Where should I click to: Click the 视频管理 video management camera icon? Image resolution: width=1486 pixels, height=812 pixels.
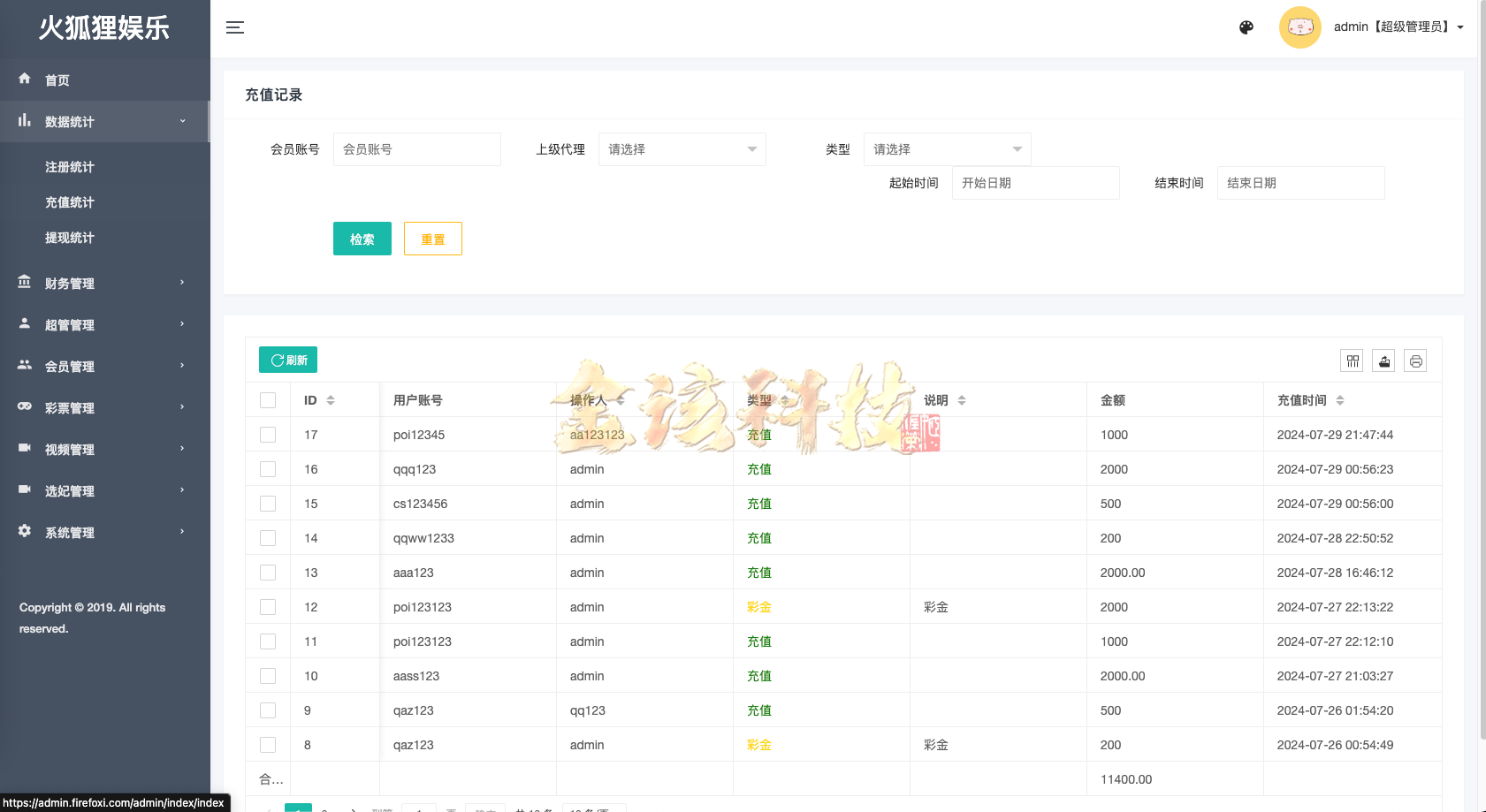click(x=26, y=449)
